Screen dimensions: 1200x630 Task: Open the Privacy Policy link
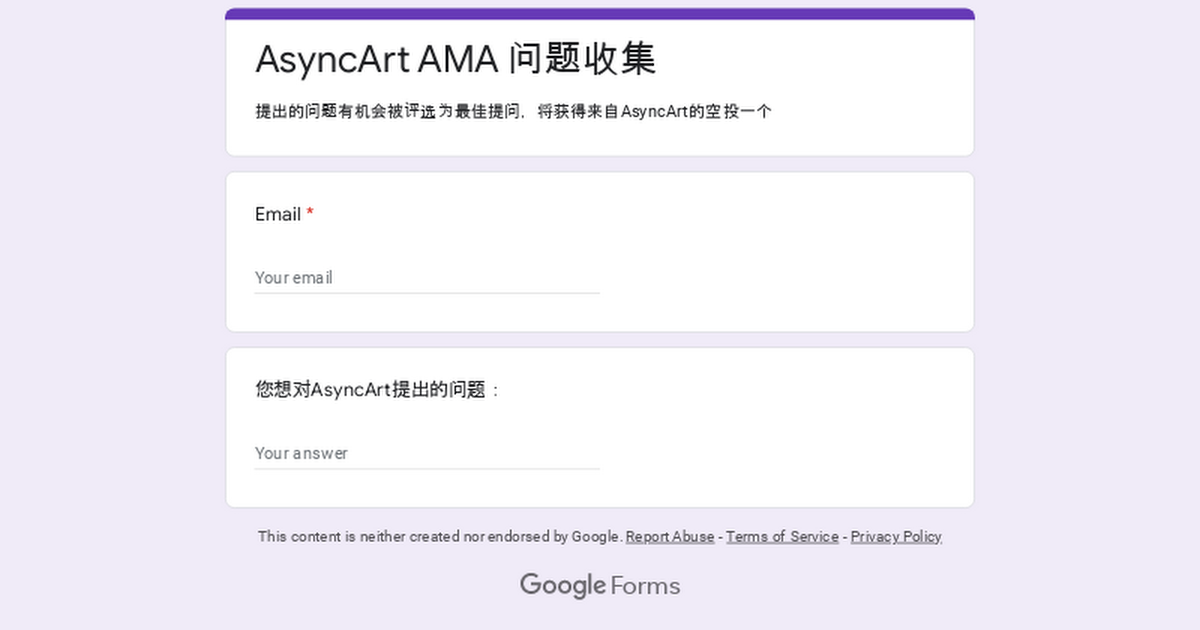[x=896, y=537]
